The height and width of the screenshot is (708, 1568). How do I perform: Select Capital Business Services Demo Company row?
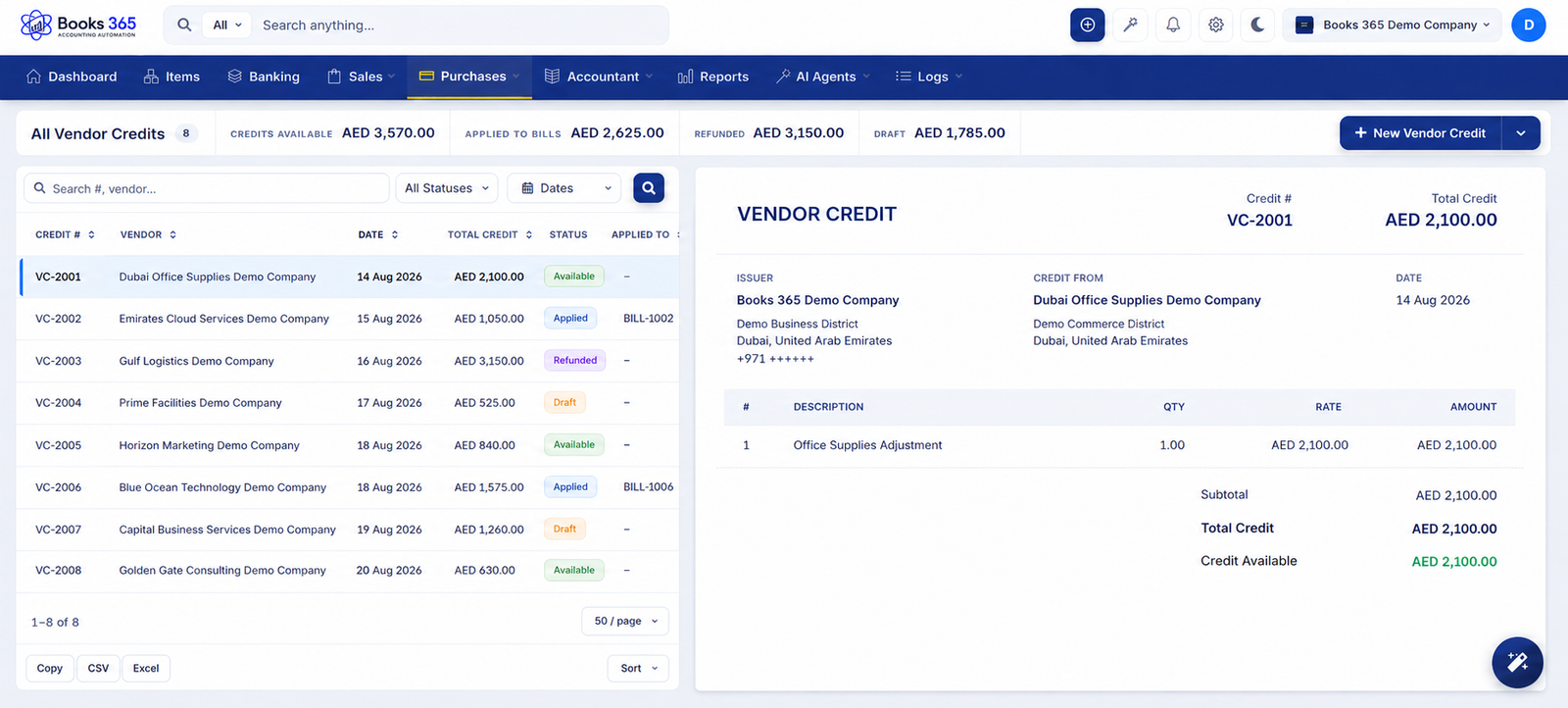(x=349, y=530)
